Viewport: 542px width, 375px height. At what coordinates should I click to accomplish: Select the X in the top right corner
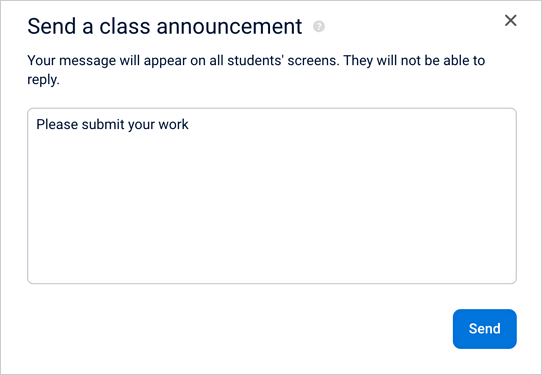point(511,20)
